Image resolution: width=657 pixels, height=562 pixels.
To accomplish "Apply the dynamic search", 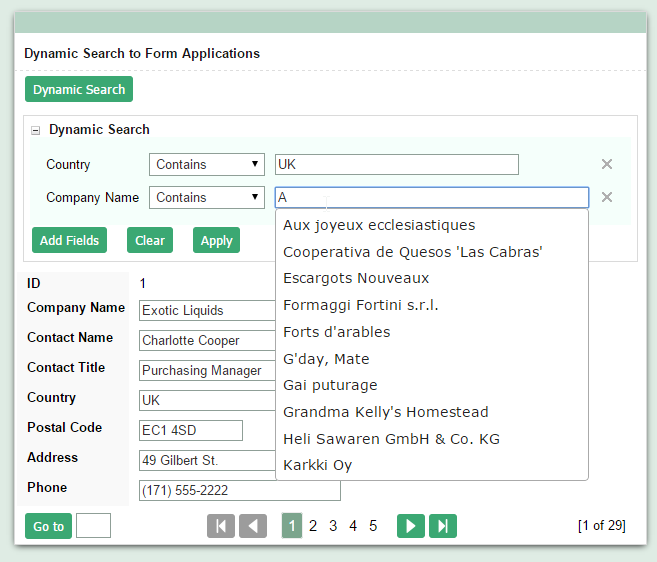I will (x=216, y=240).
